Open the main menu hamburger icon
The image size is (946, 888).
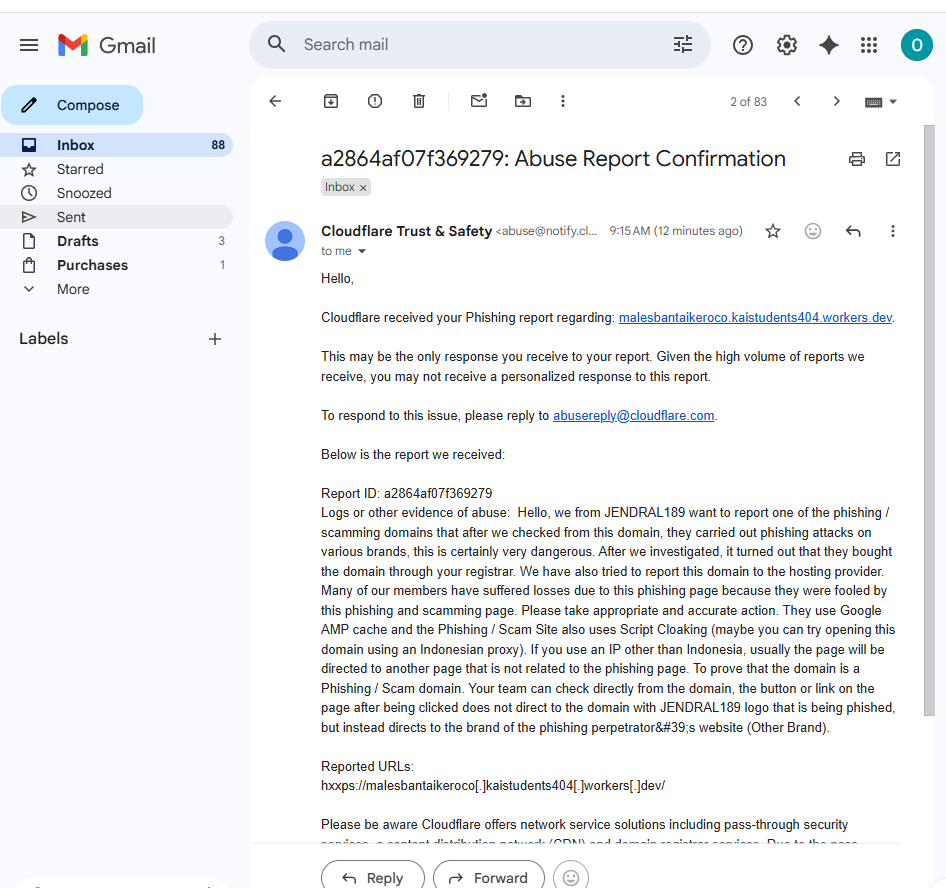coord(29,45)
